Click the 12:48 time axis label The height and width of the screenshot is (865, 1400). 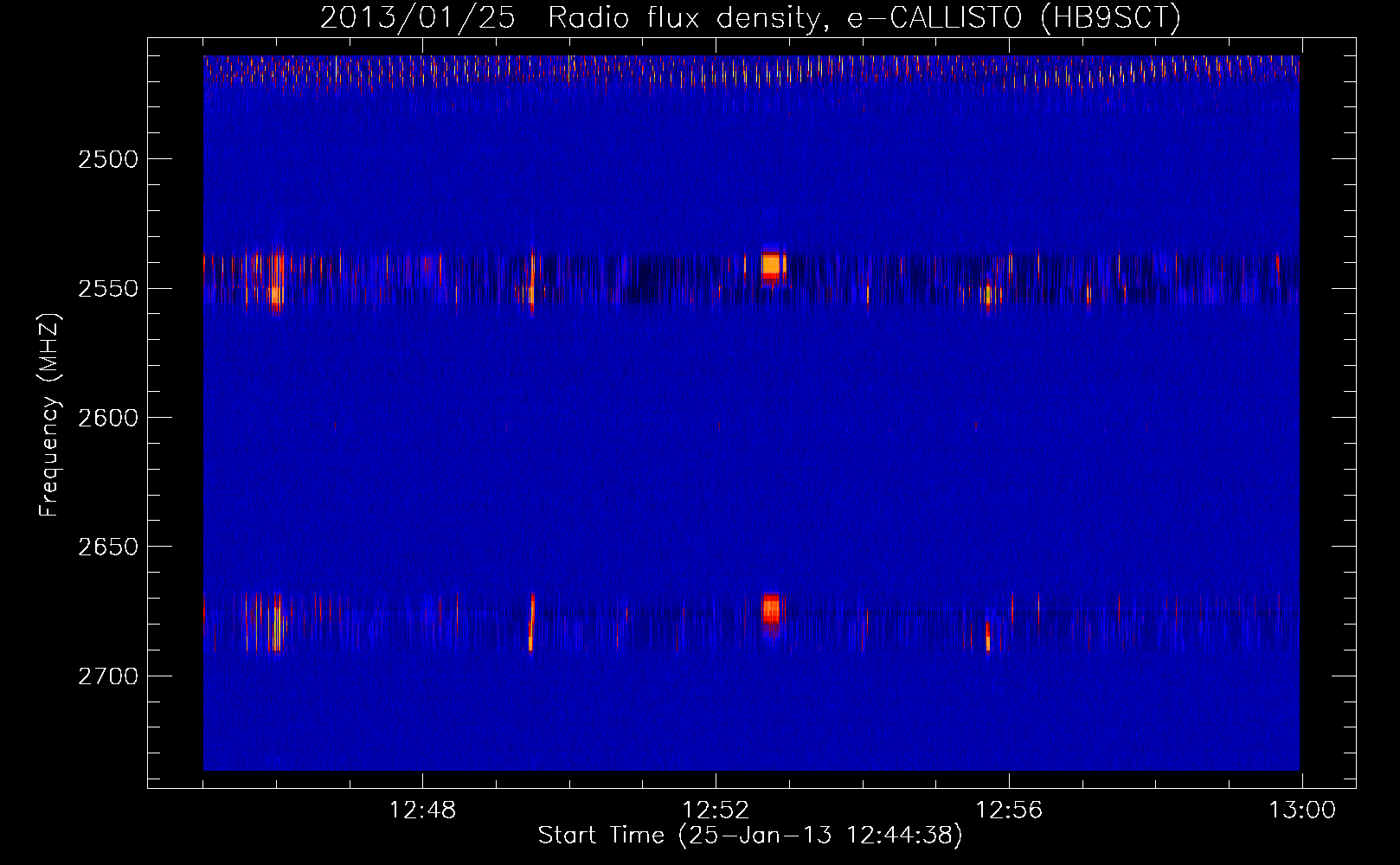click(x=422, y=811)
